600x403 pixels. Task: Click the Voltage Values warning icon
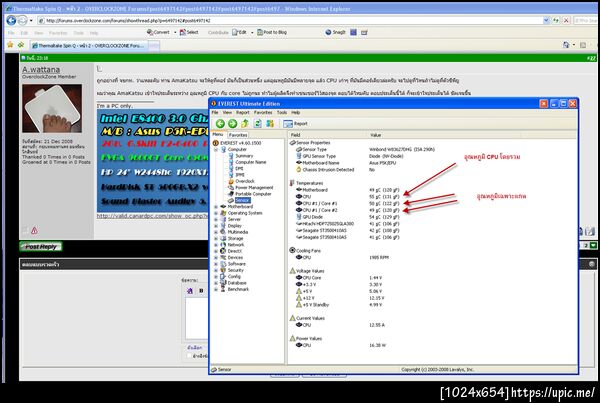pyautogui.click(x=293, y=271)
